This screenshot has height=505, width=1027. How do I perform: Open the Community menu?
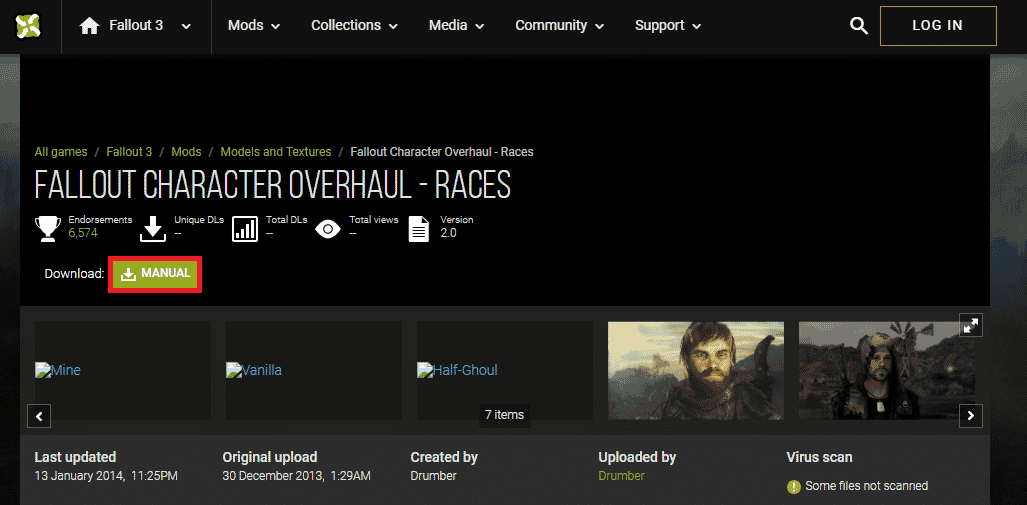[559, 26]
